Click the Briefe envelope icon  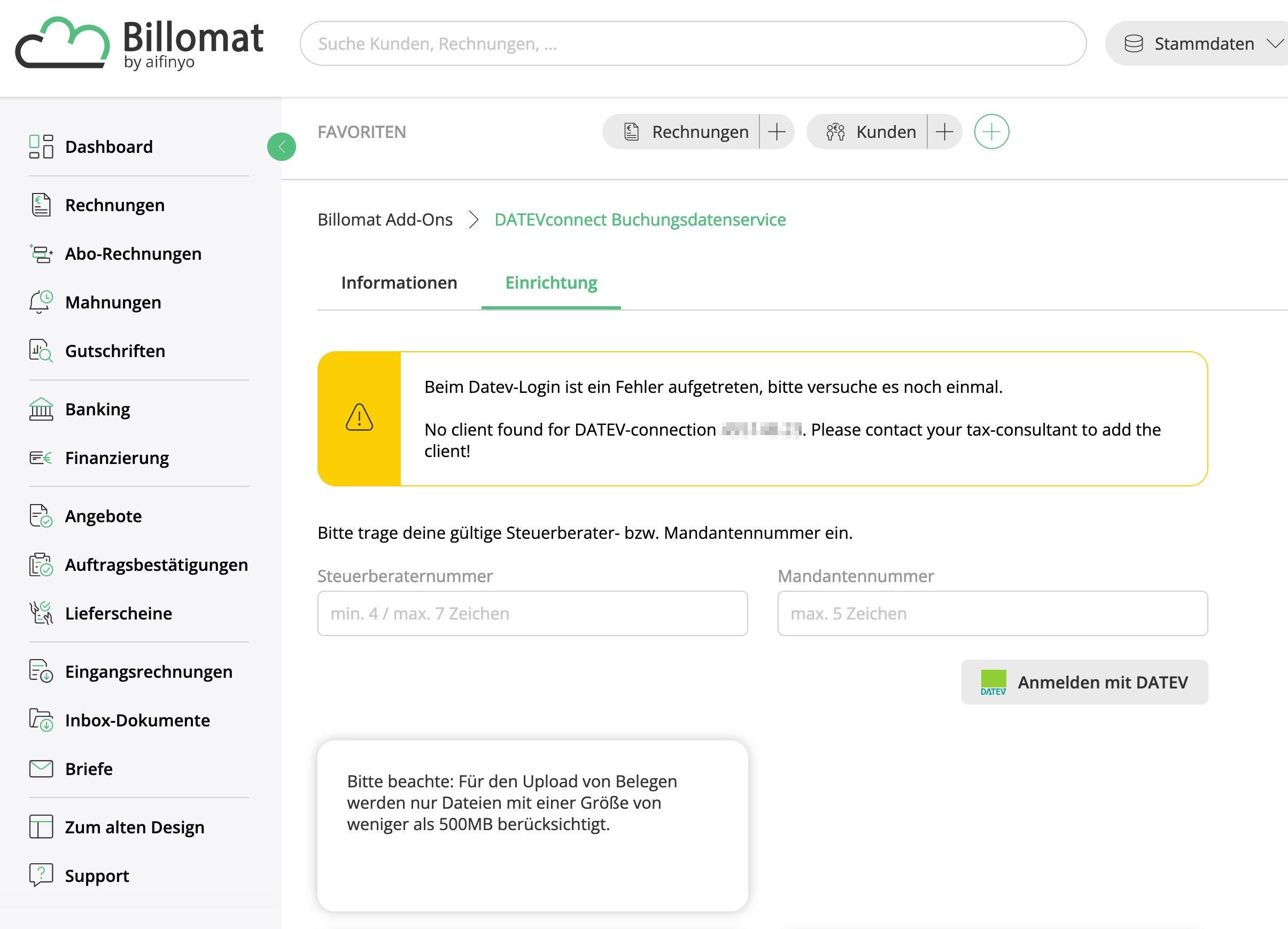click(x=41, y=769)
